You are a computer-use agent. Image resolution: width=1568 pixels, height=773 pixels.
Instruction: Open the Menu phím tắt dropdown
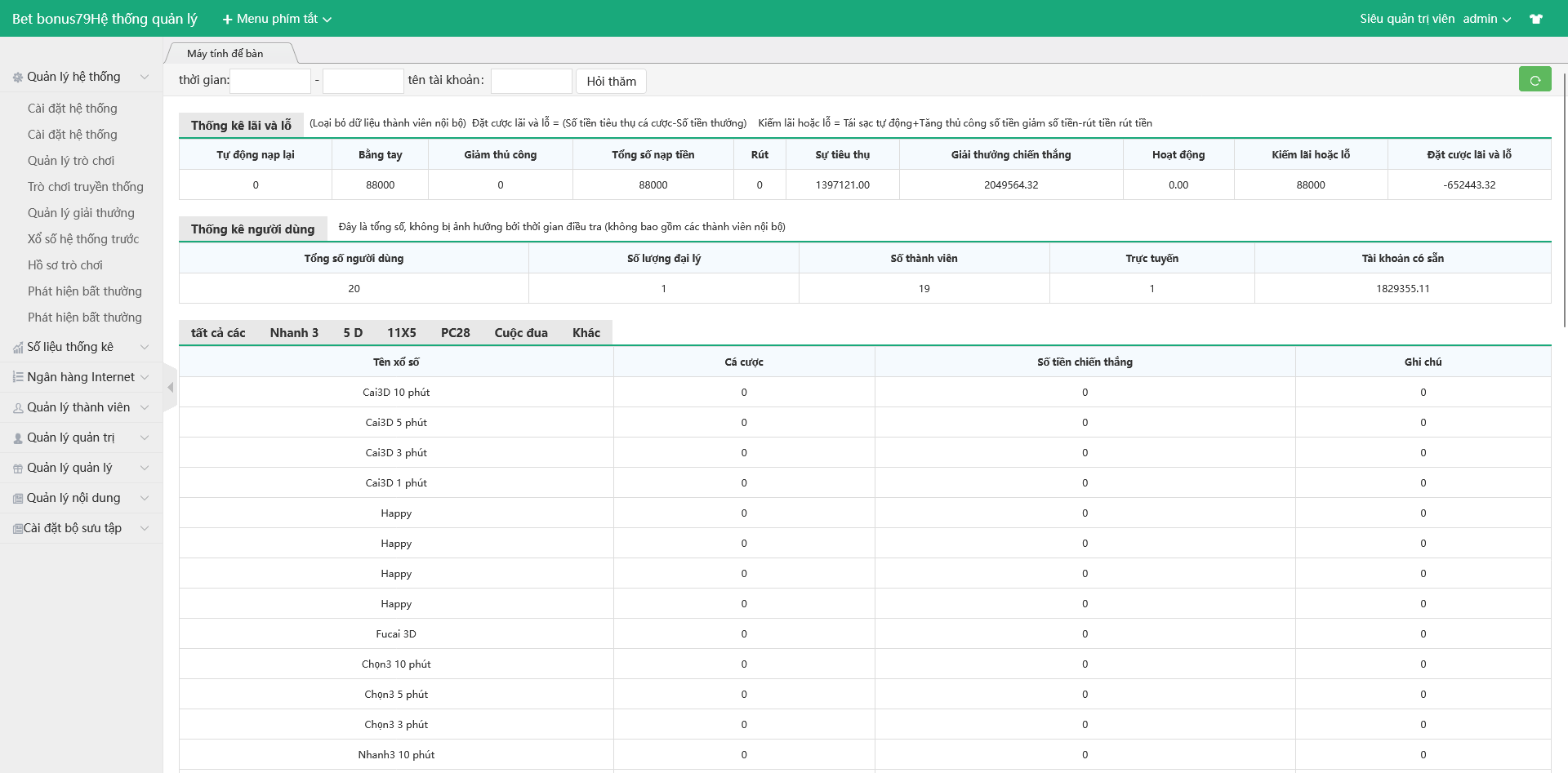pos(277,19)
